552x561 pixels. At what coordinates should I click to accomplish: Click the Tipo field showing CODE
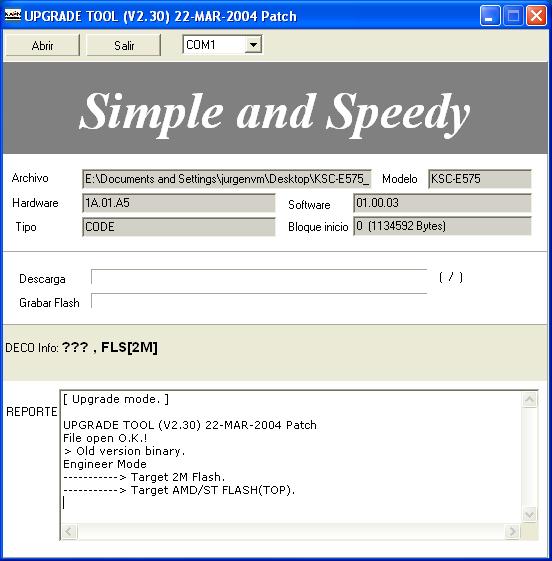click(x=179, y=227)
